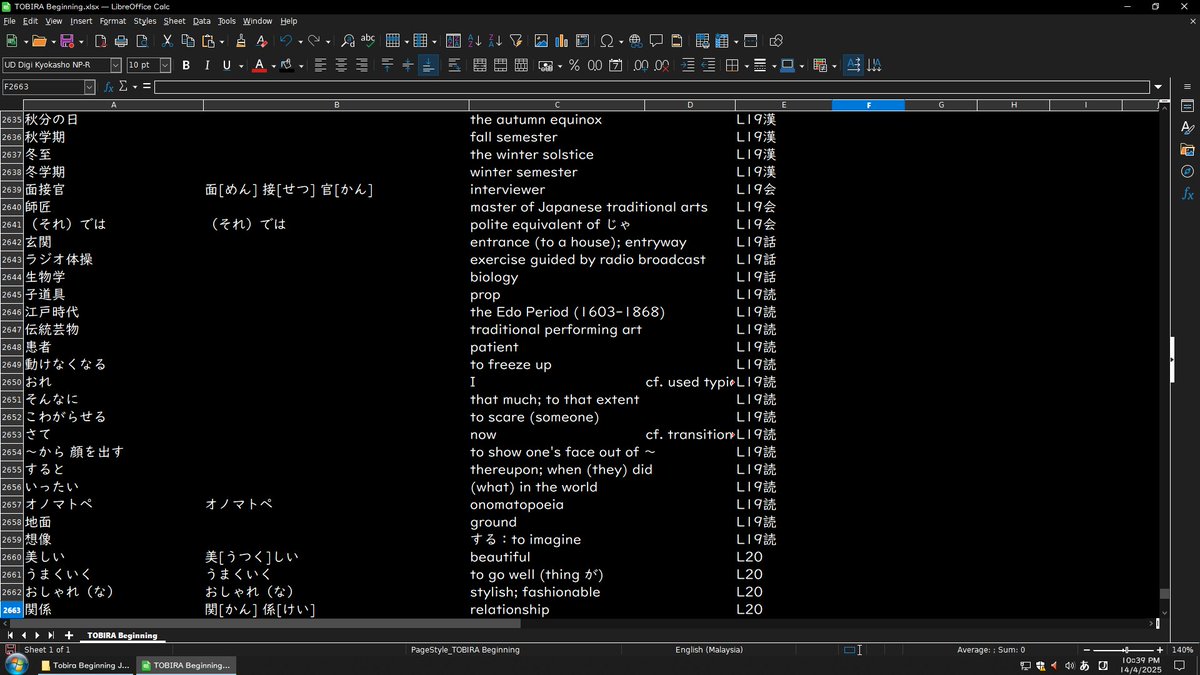This screenshot has height=675, width=1200.
Task: Toggle Bold formatting
Action: point(186,65)
